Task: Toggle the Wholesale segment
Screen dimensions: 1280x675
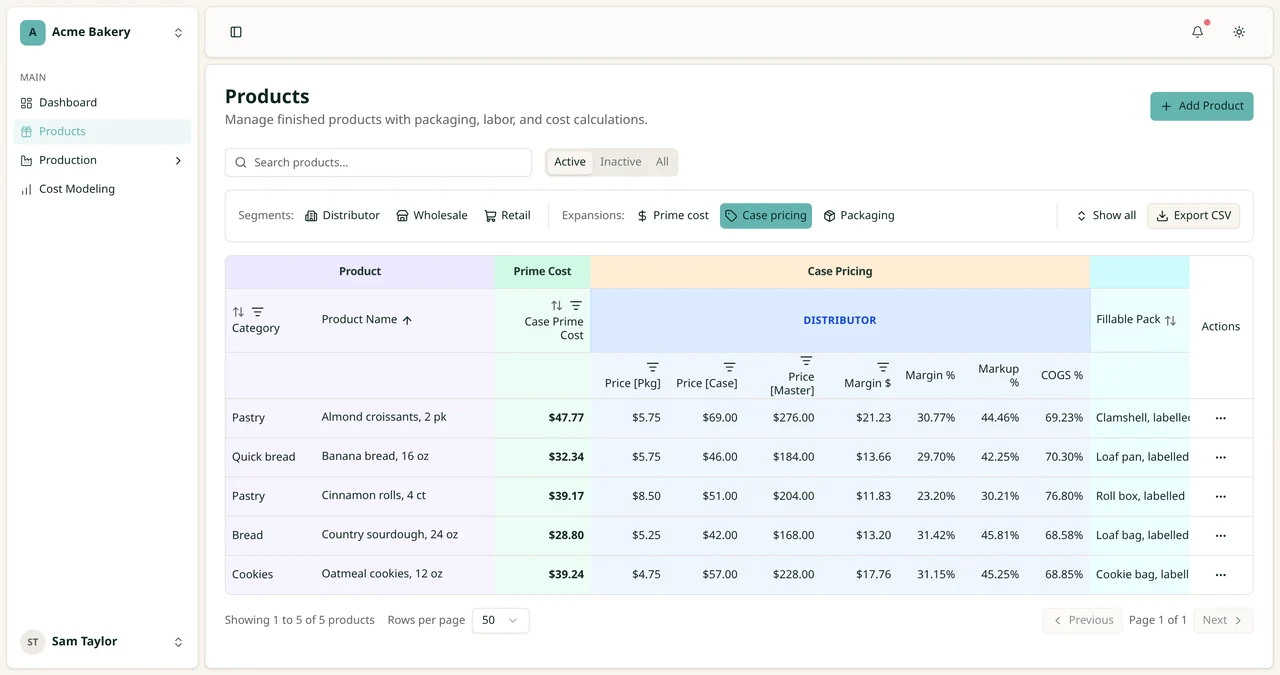Action: pos(432,215)
